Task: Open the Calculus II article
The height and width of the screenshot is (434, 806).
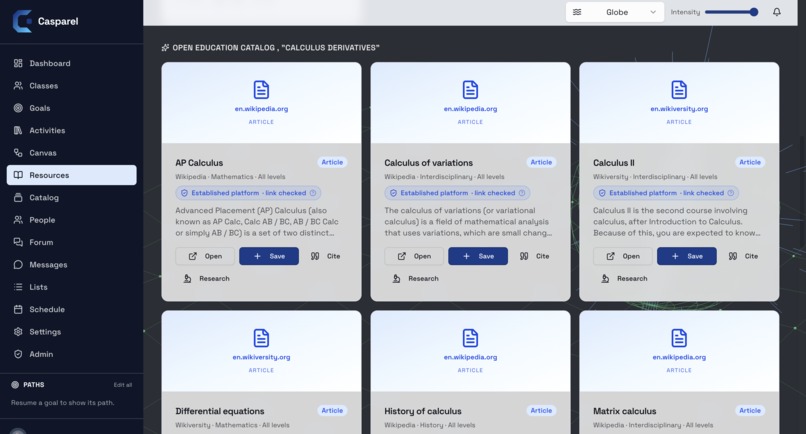Action: 623,256
